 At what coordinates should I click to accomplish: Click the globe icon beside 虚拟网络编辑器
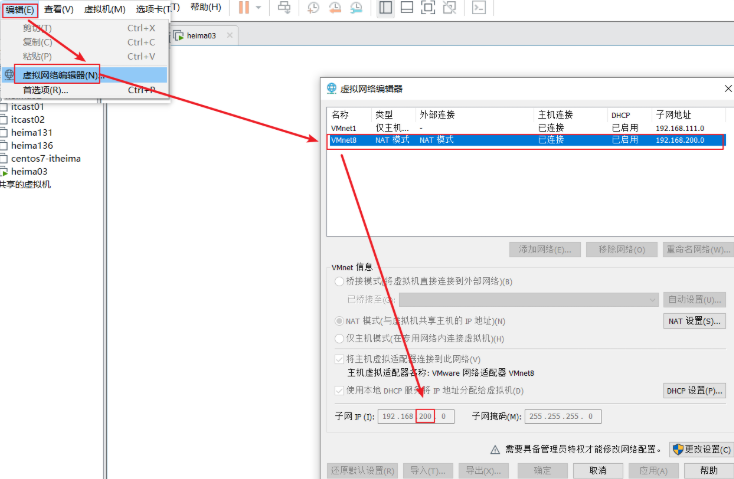tap(9, 74)
